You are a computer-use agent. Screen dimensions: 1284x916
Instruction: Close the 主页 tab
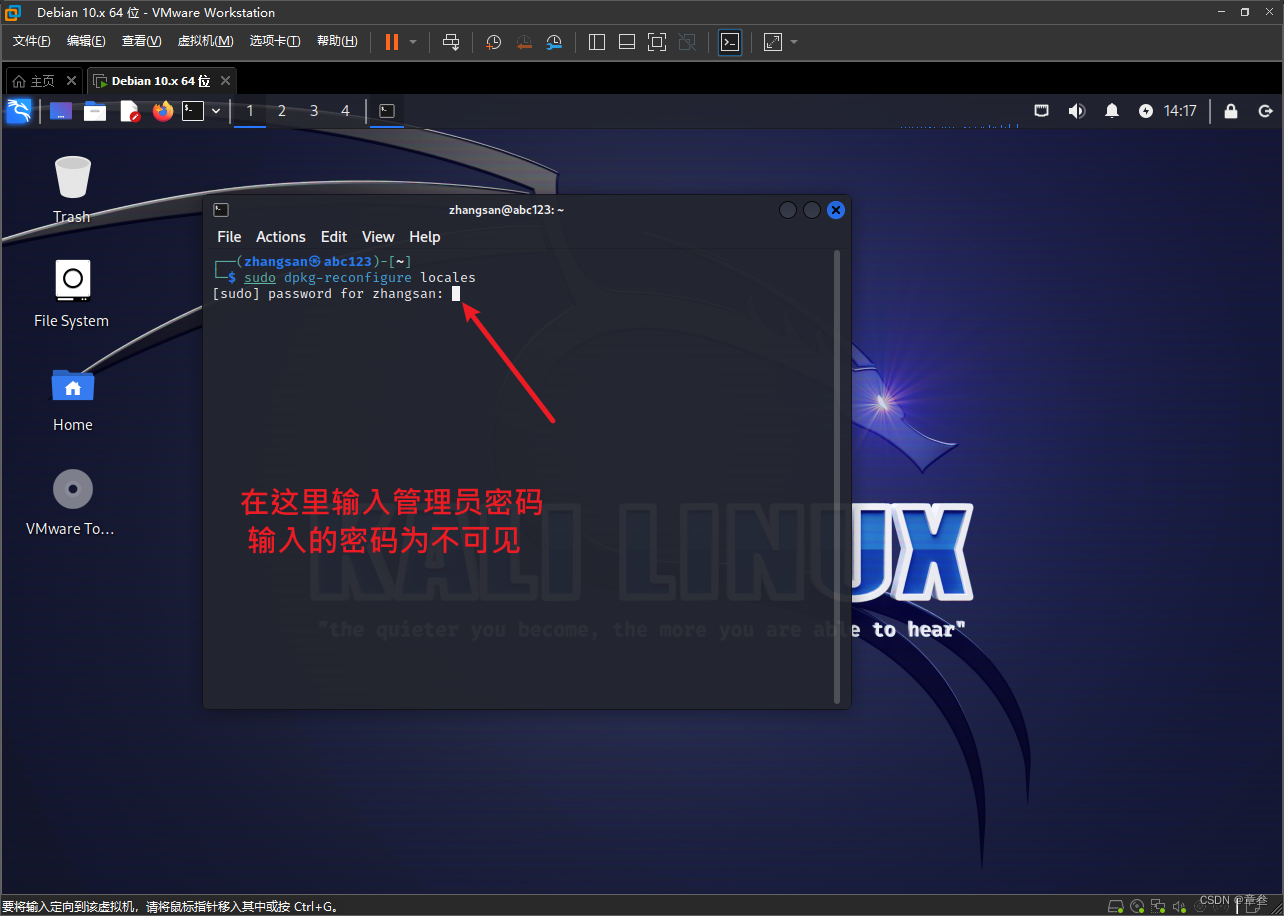[72, 81]
